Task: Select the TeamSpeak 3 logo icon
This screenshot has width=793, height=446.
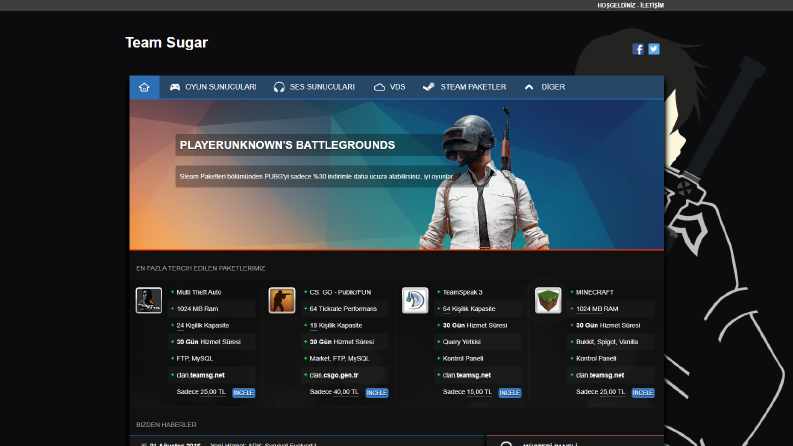Action: tap(415, 300)
